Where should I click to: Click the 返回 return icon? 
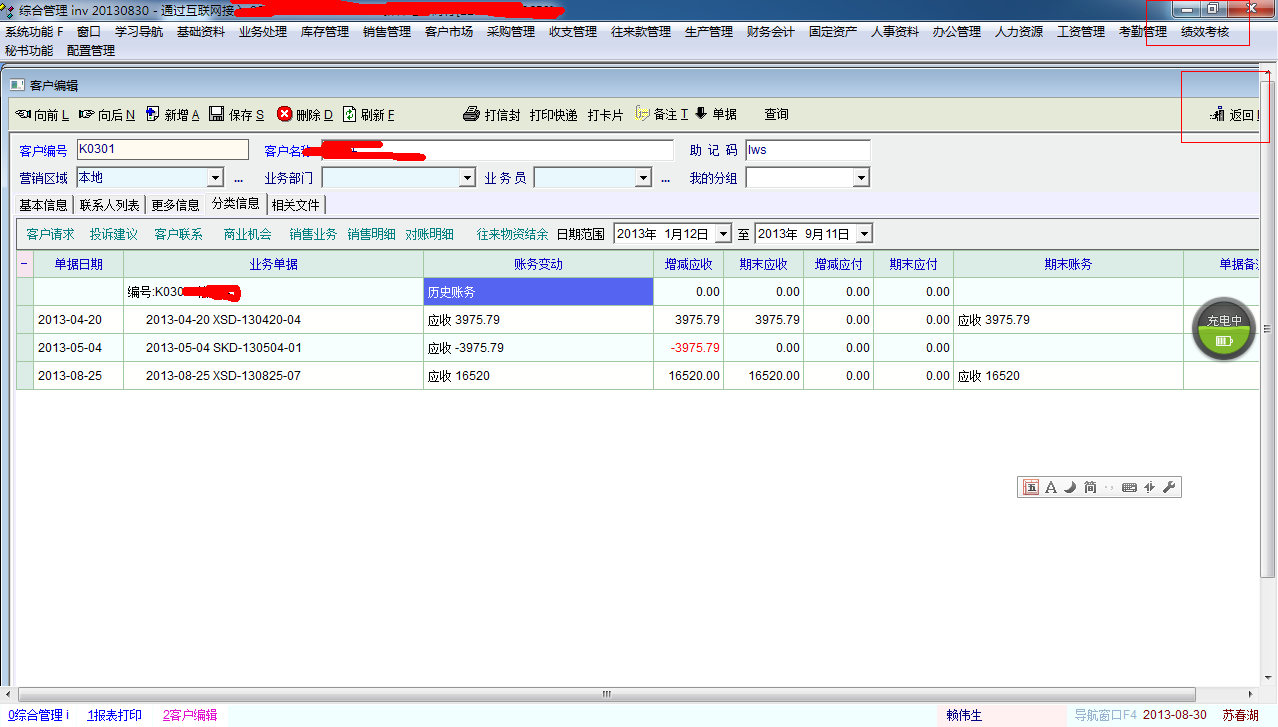click(1217, 115)
